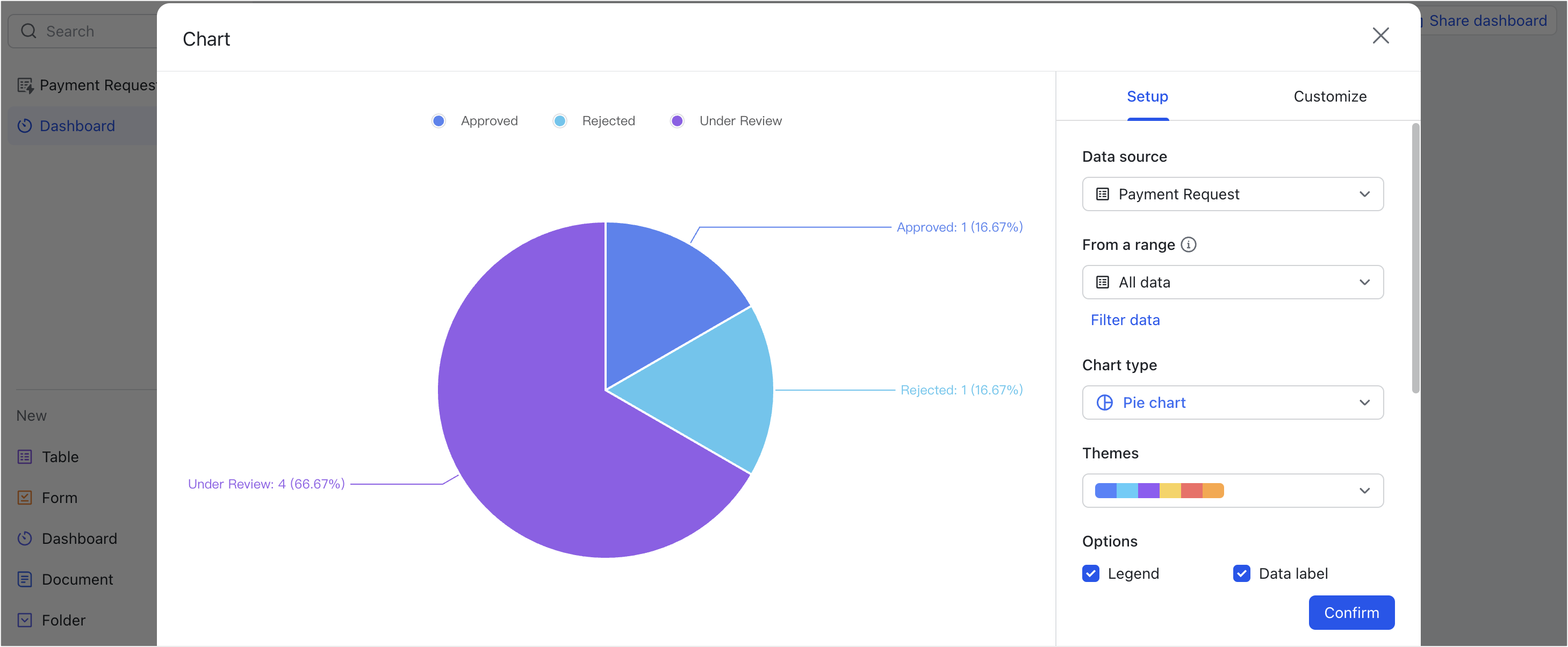Open the Data source dropdown showing Payment Request

(1233, 193)
